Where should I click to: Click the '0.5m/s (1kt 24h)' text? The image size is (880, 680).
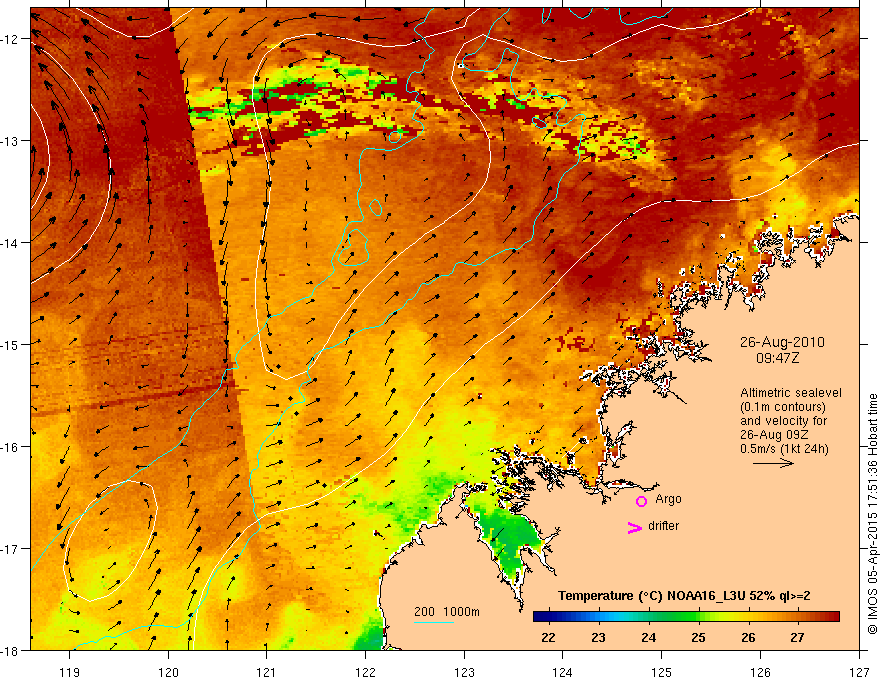tap(784, 449)
